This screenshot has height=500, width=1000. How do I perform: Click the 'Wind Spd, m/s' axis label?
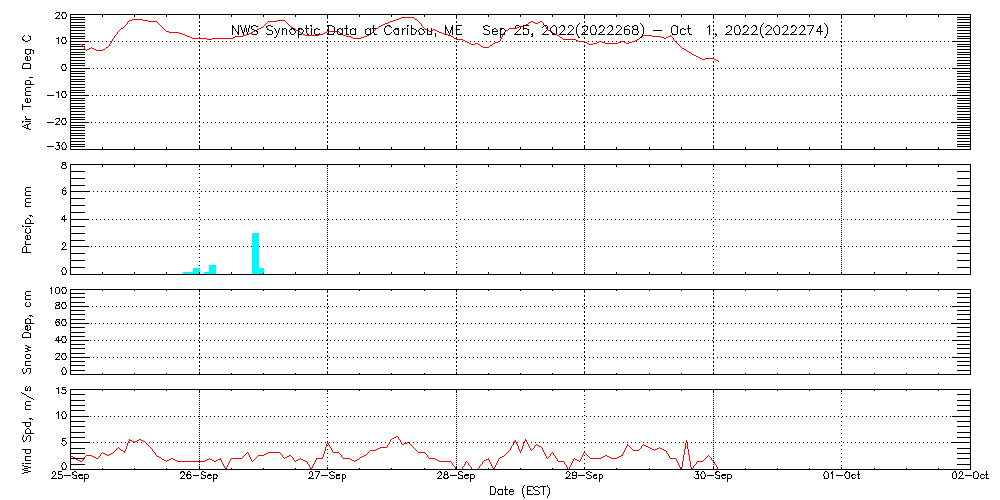[28, 428]
